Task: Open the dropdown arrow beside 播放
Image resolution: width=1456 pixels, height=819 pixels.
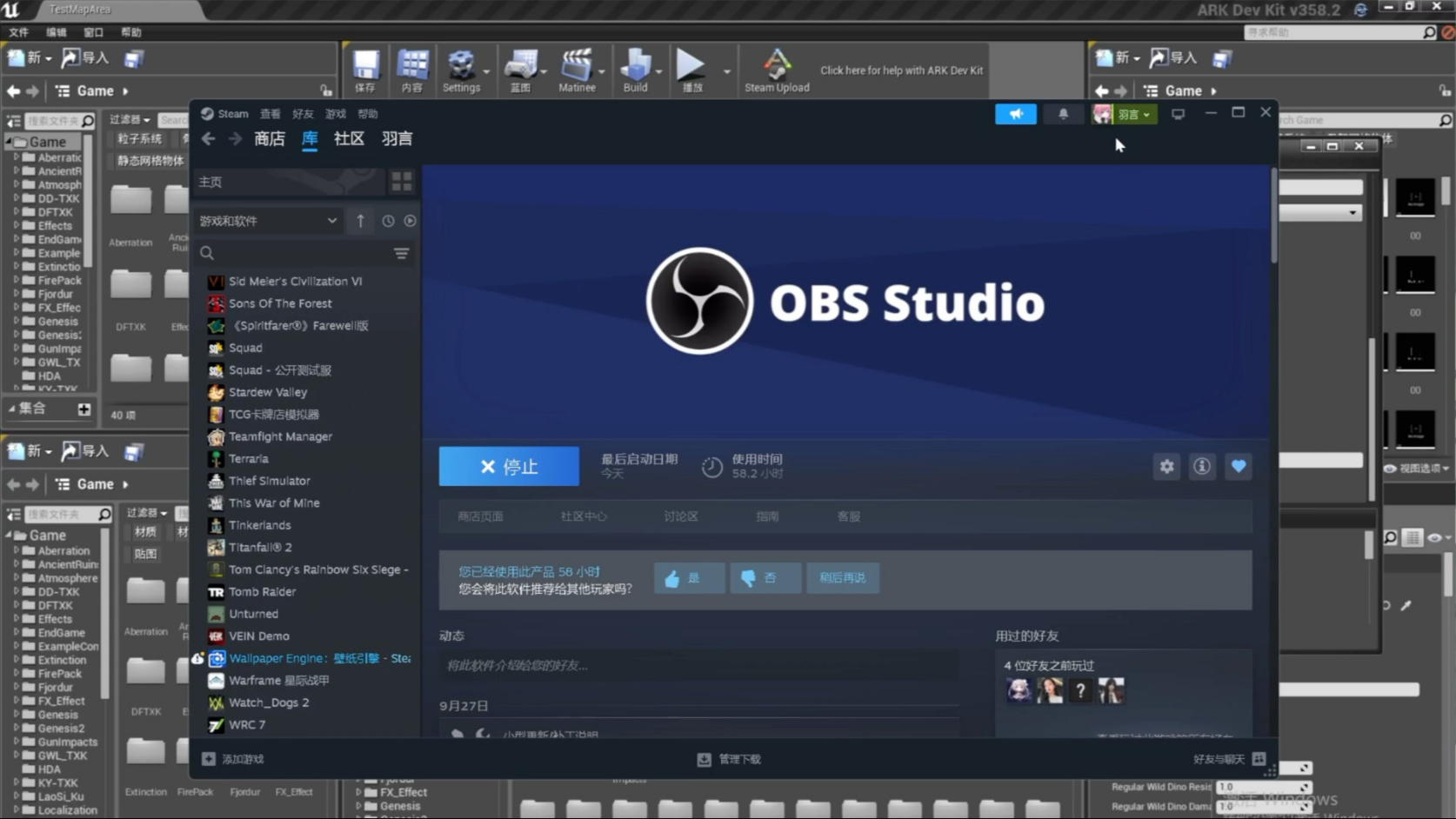Action: click(727, 71)
